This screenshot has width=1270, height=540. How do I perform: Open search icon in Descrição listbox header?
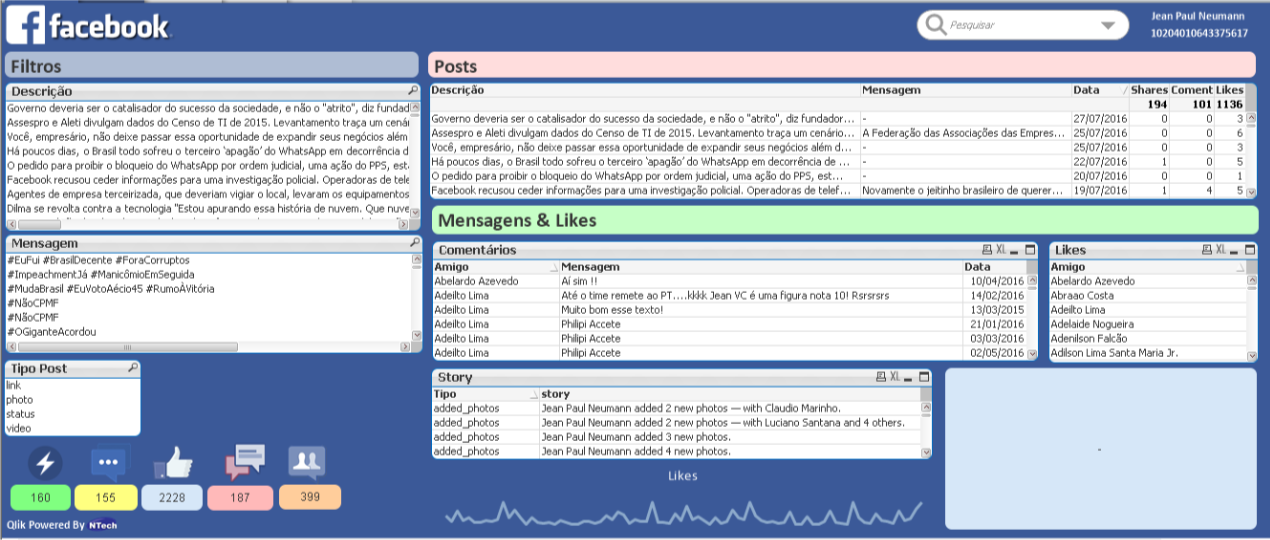(x=413, y=92)
